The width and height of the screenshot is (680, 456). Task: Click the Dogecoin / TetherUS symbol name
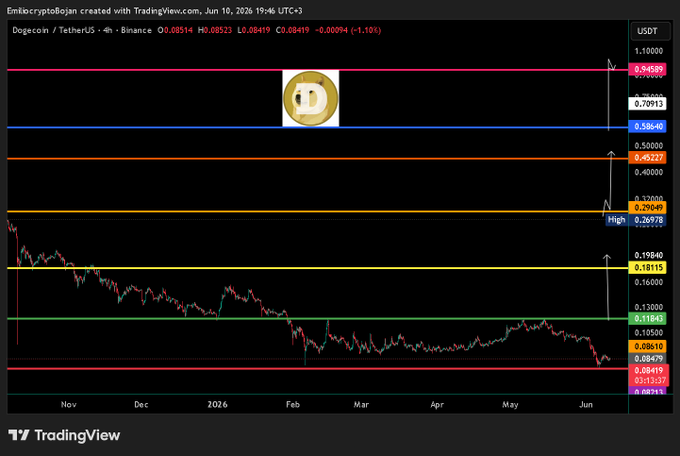53,30
